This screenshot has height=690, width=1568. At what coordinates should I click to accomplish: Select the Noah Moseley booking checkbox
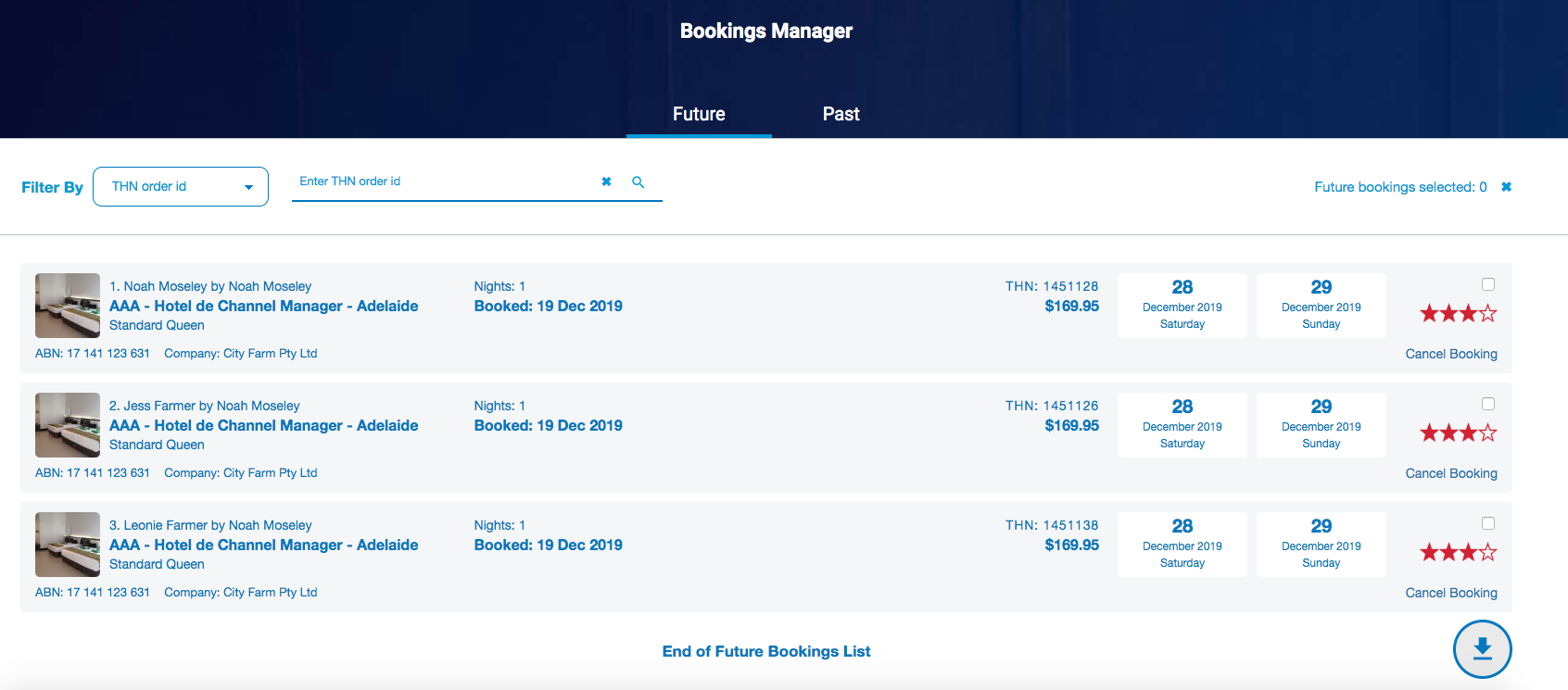(1488, 284)
